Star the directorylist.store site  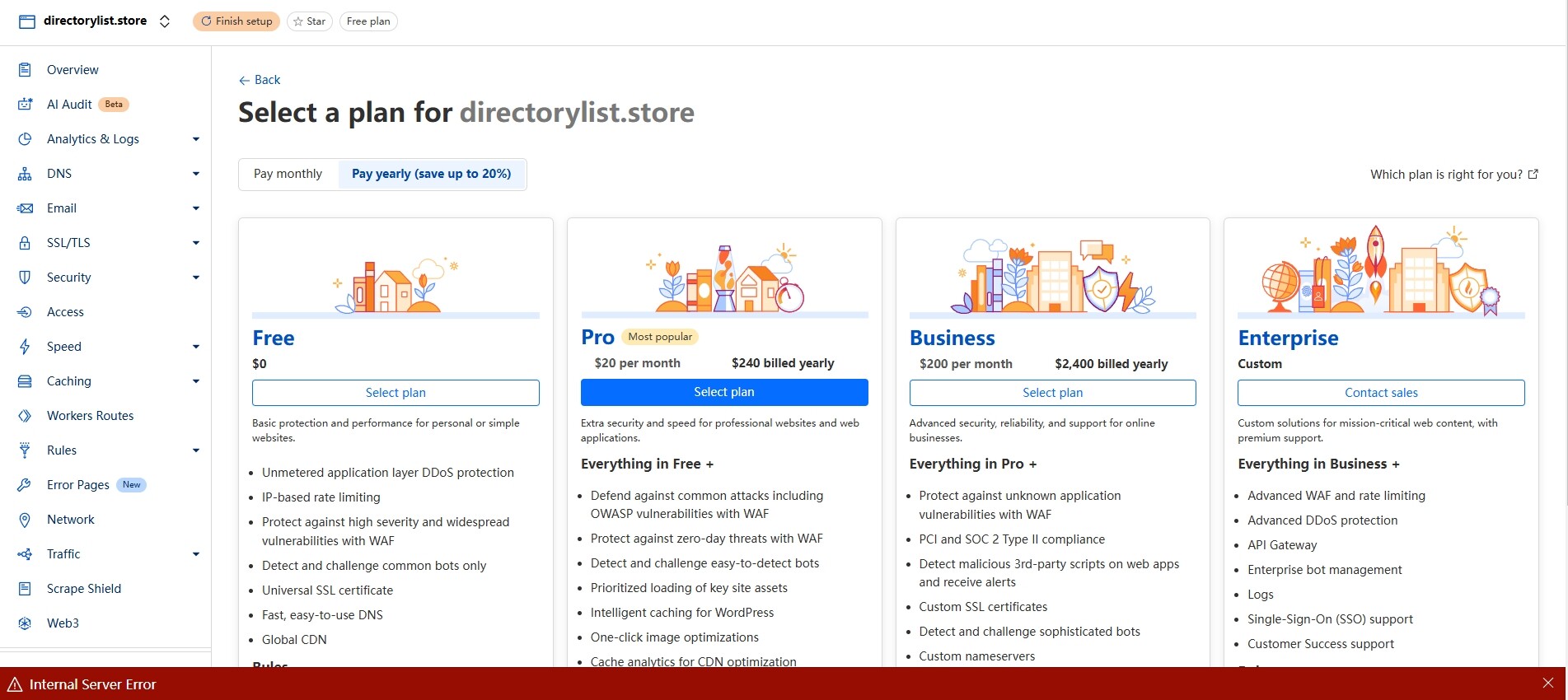pos(310,21)
